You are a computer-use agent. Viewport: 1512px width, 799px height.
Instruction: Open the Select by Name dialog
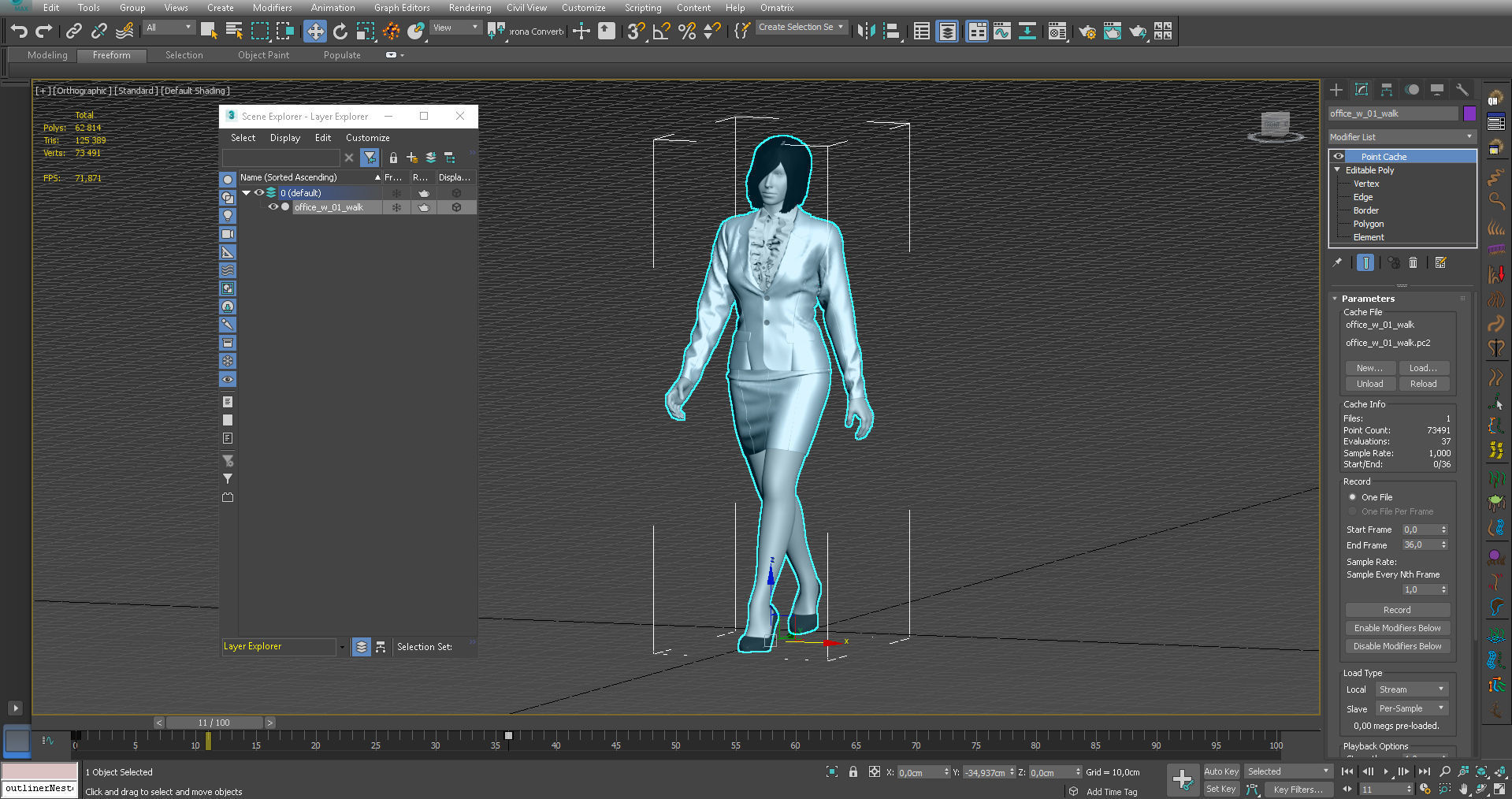coord(234,31)
